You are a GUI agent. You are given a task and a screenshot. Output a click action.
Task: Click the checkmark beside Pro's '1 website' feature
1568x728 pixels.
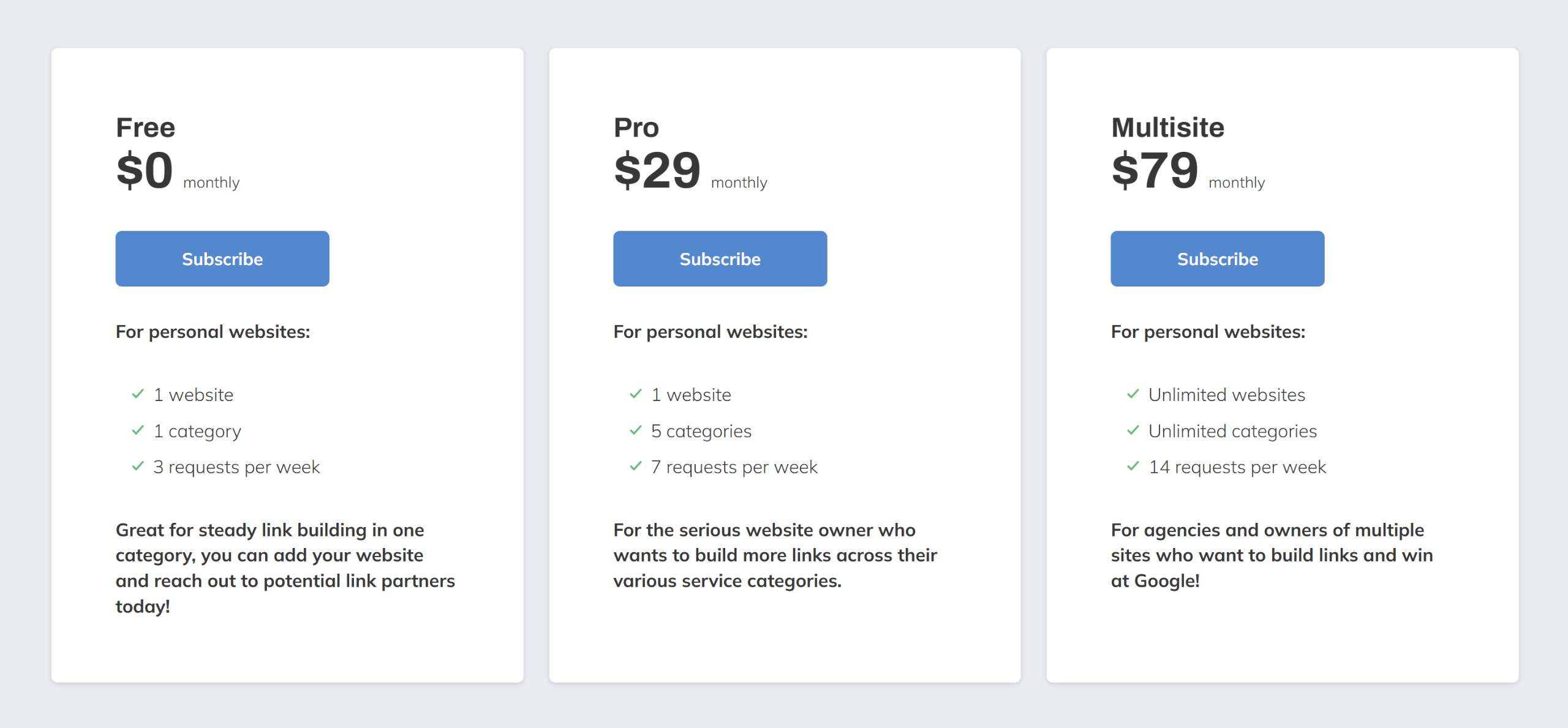(635, 395)
